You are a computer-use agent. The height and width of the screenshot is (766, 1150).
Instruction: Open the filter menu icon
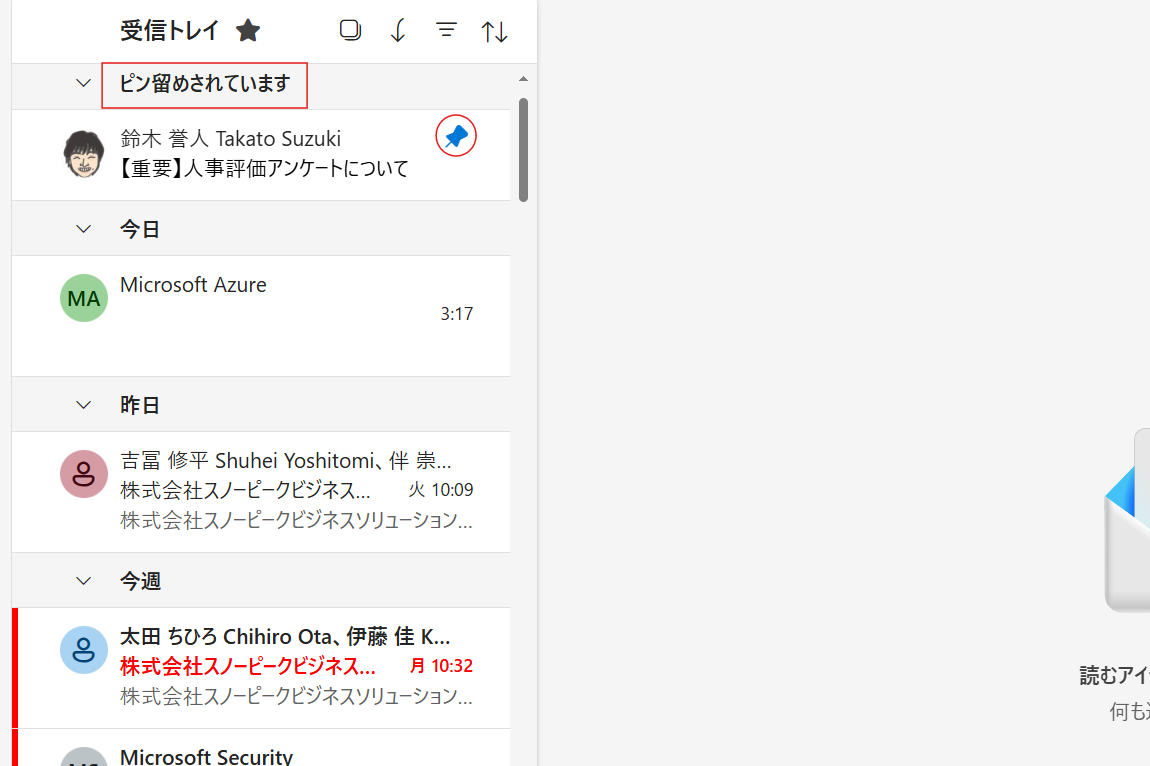pyautogui.click(x=446, y=31)
